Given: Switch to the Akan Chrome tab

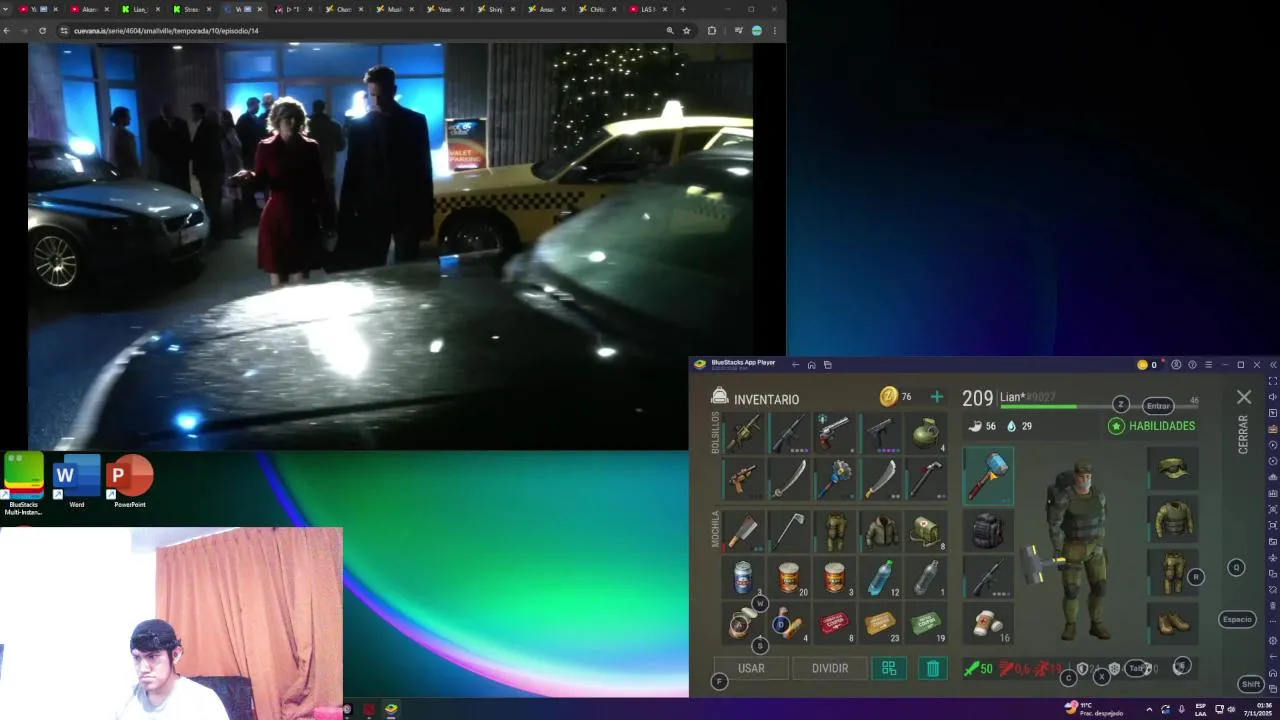Looking at the screenshot, I should point(88,9).
